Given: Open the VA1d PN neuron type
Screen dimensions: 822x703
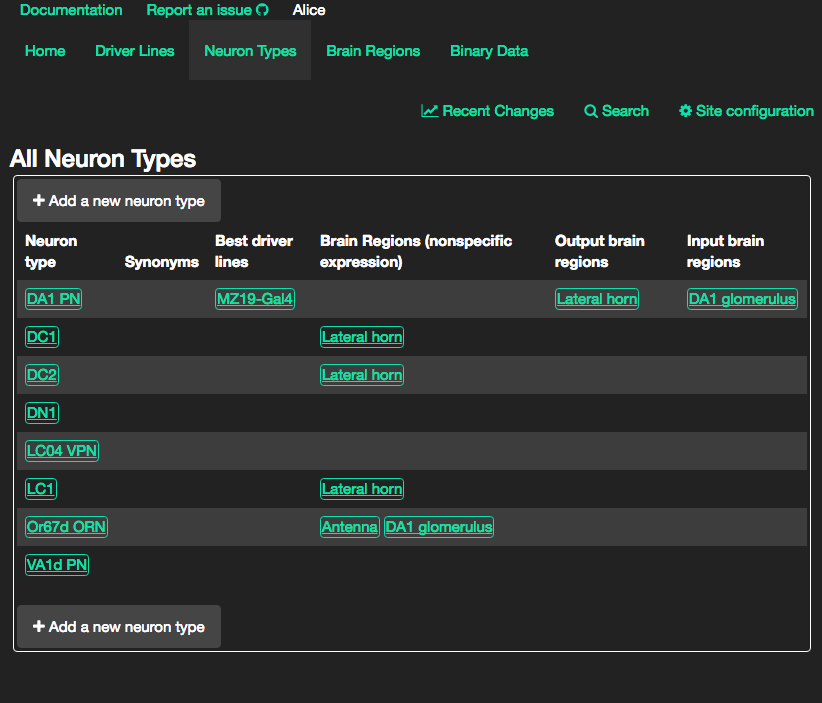Looking at the screenshot, I should (x=57, y=565).
